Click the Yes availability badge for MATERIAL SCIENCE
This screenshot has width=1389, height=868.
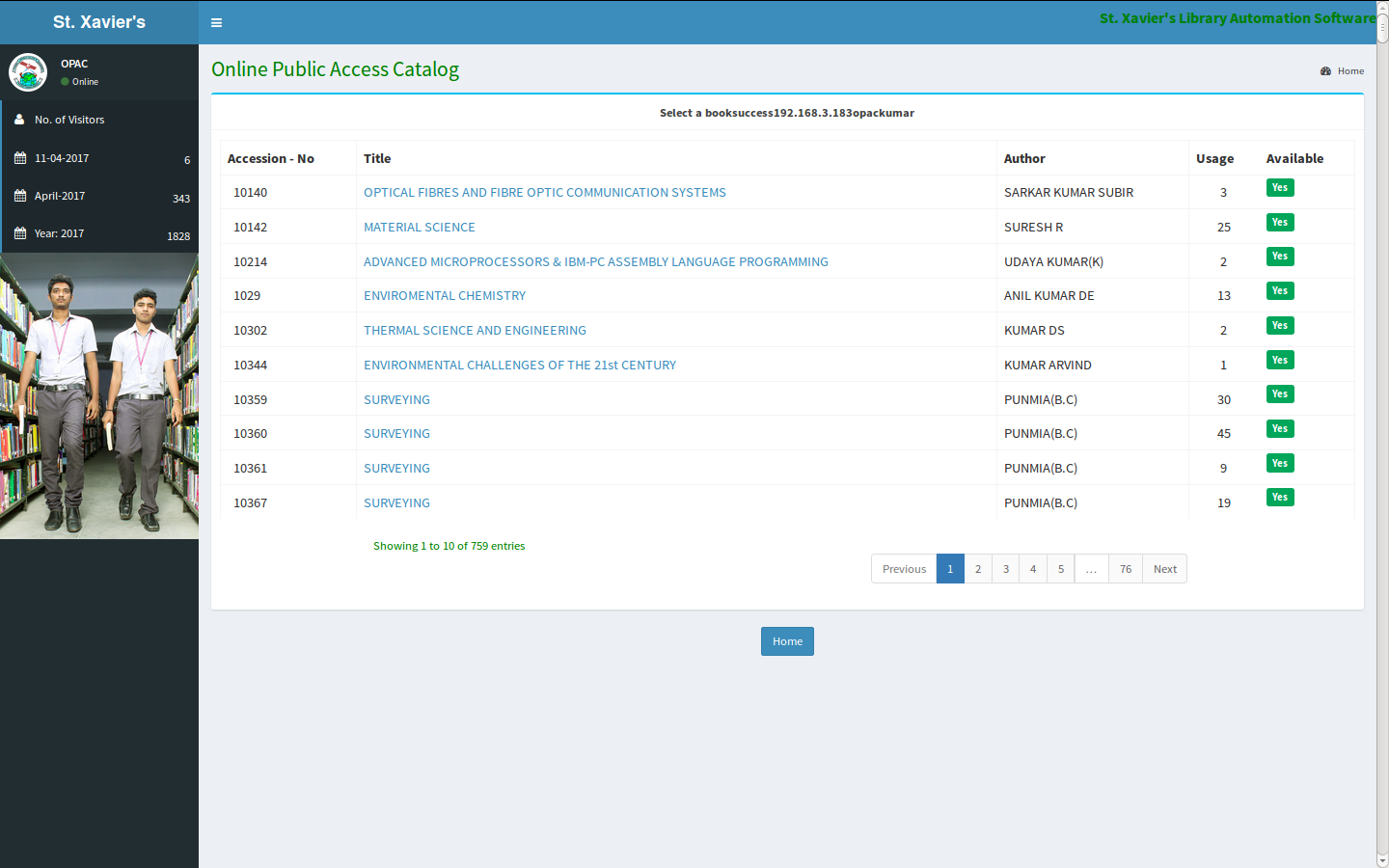coord(1280,222)
